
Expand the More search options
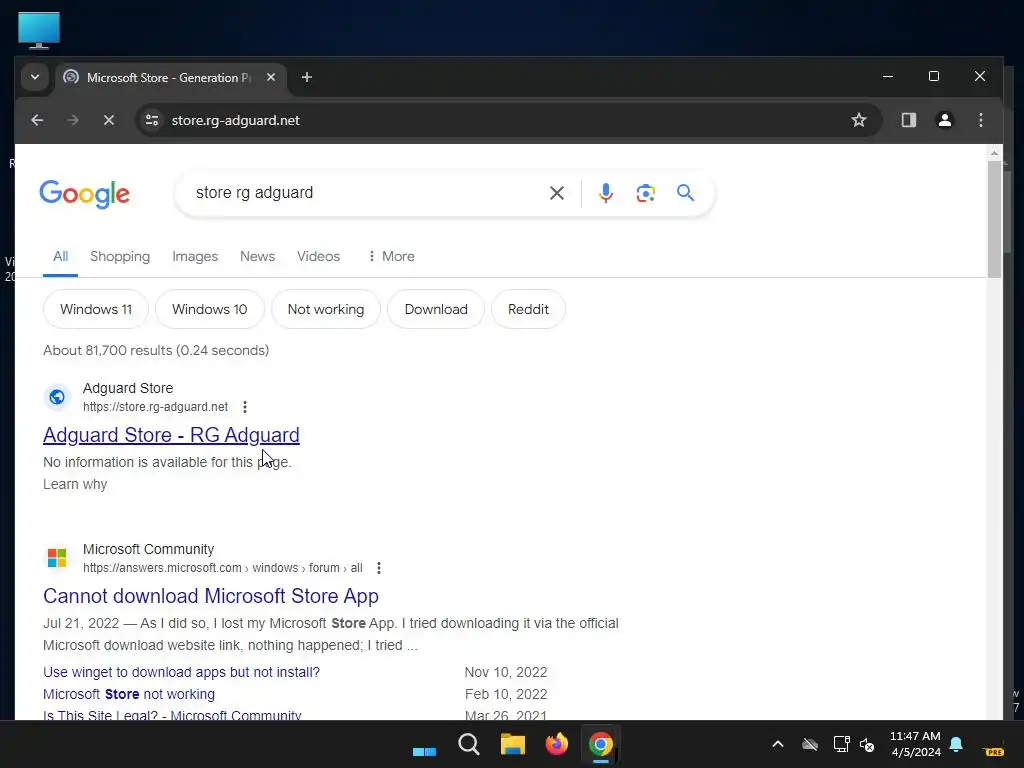pos(391,257)
